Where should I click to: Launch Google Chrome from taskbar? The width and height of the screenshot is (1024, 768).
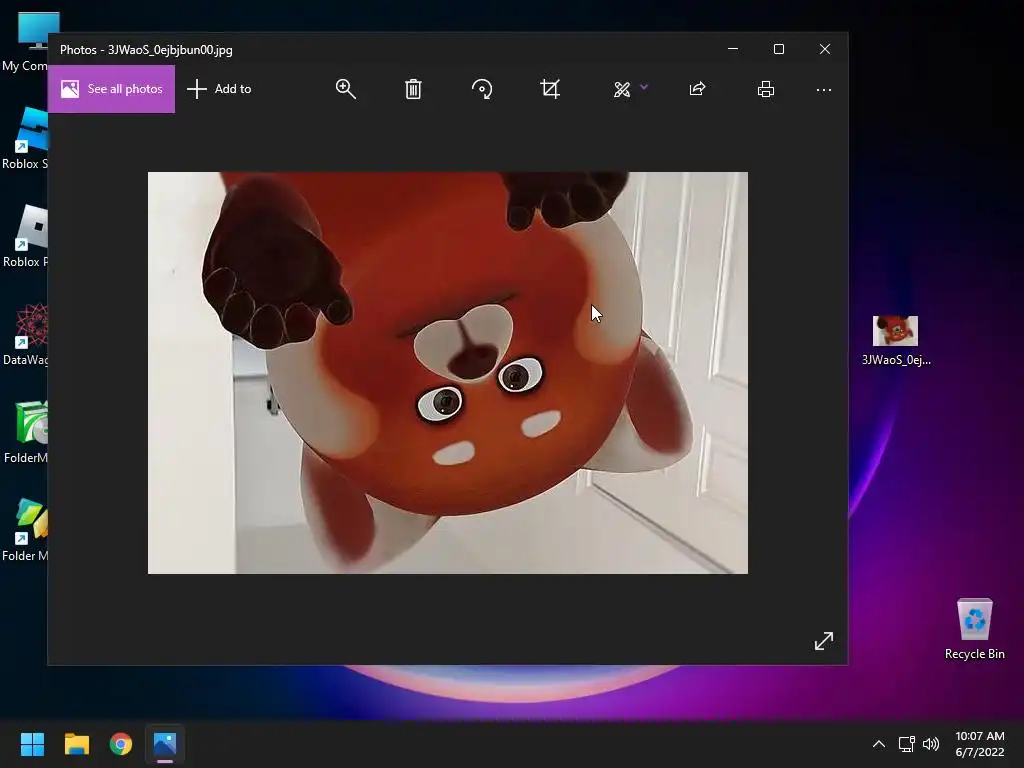click(x=121, y=744)
